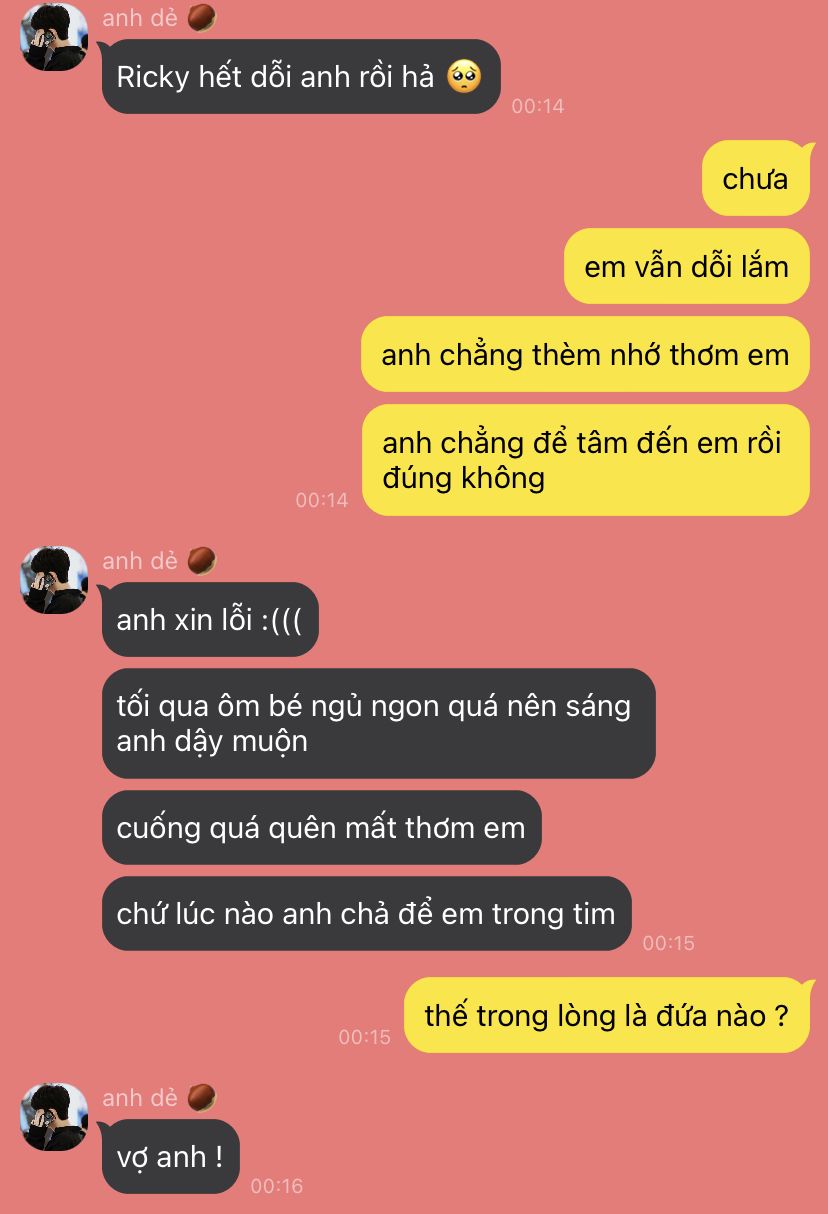This screenshot has width=828, height=1214.
Task: Tap the pleading face emoji in the first message
Action: [x=463, y=77]
